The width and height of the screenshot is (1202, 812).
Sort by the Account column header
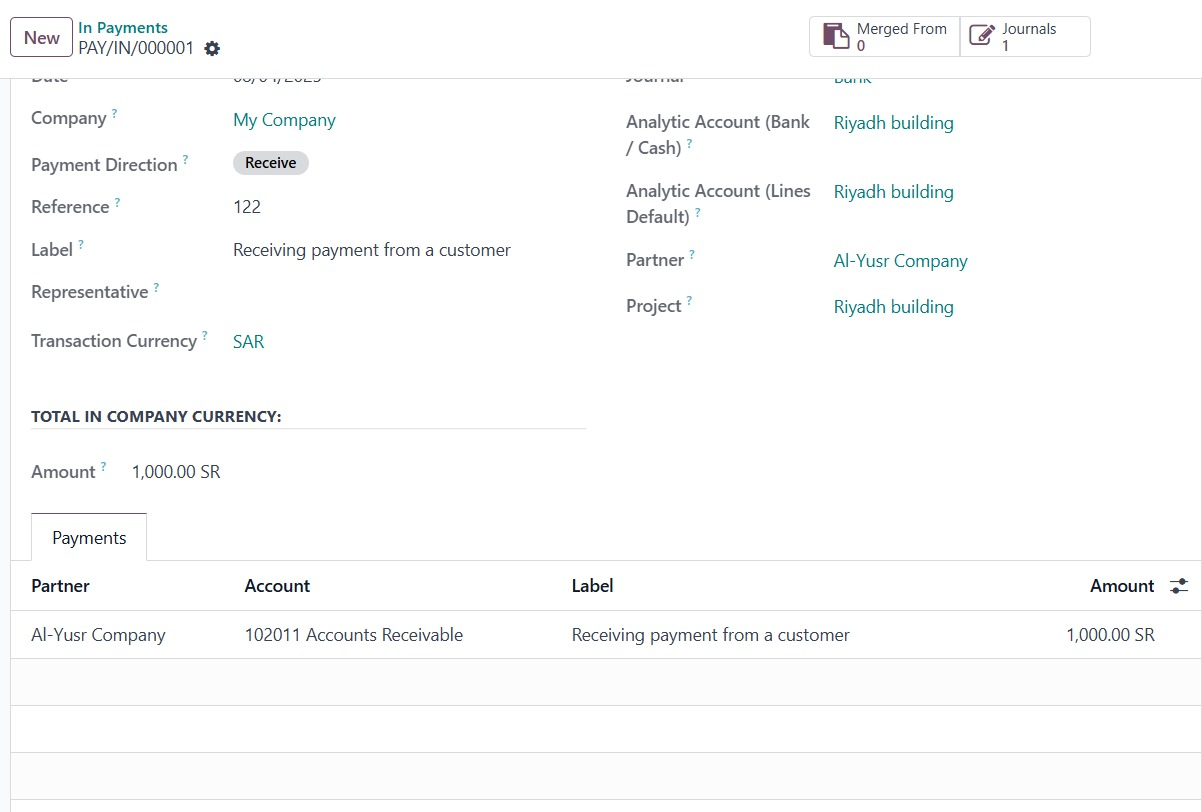tap(277, 586)
